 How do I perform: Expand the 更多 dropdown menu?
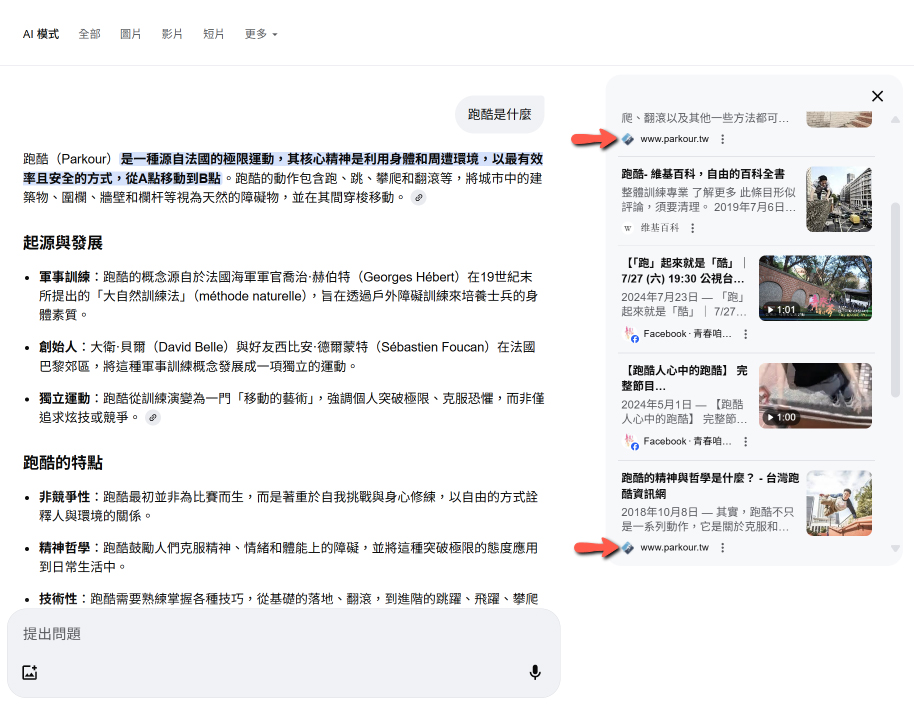(261, 34)
